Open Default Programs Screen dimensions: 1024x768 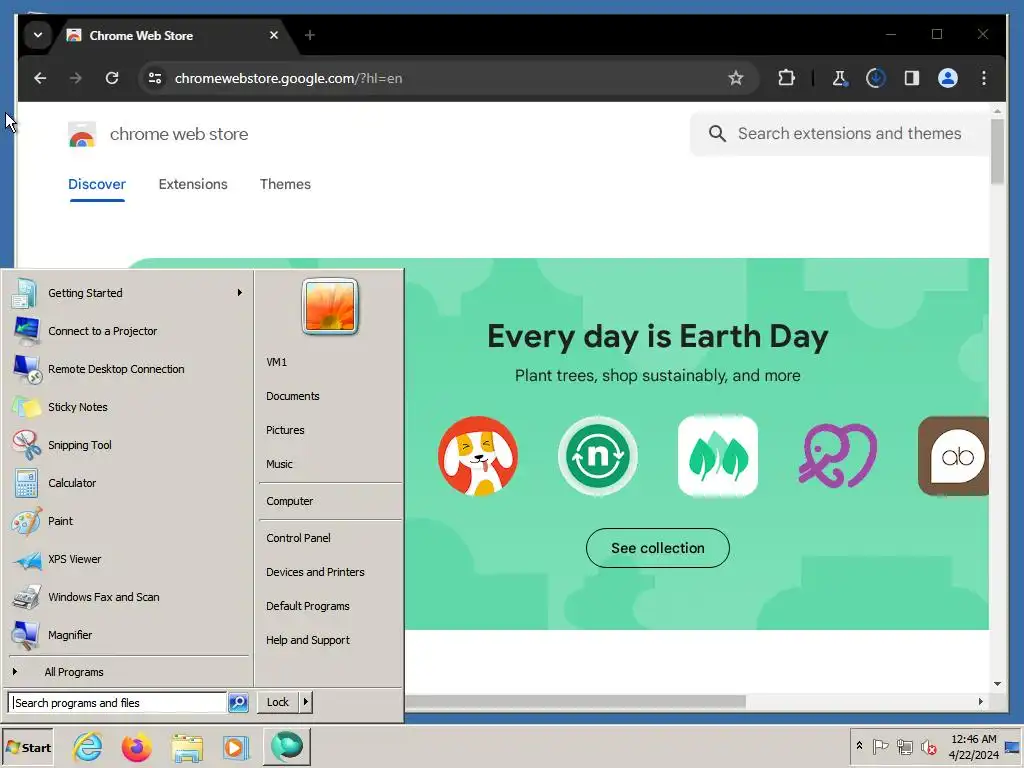pos(330,606)
